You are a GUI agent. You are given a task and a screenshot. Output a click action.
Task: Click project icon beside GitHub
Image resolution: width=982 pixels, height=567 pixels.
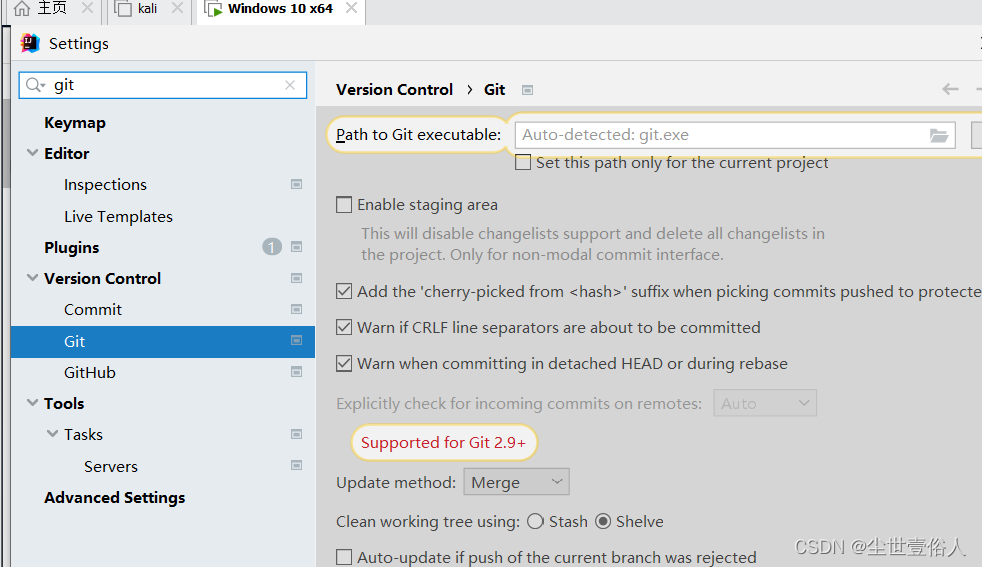(x=296, y=372)
